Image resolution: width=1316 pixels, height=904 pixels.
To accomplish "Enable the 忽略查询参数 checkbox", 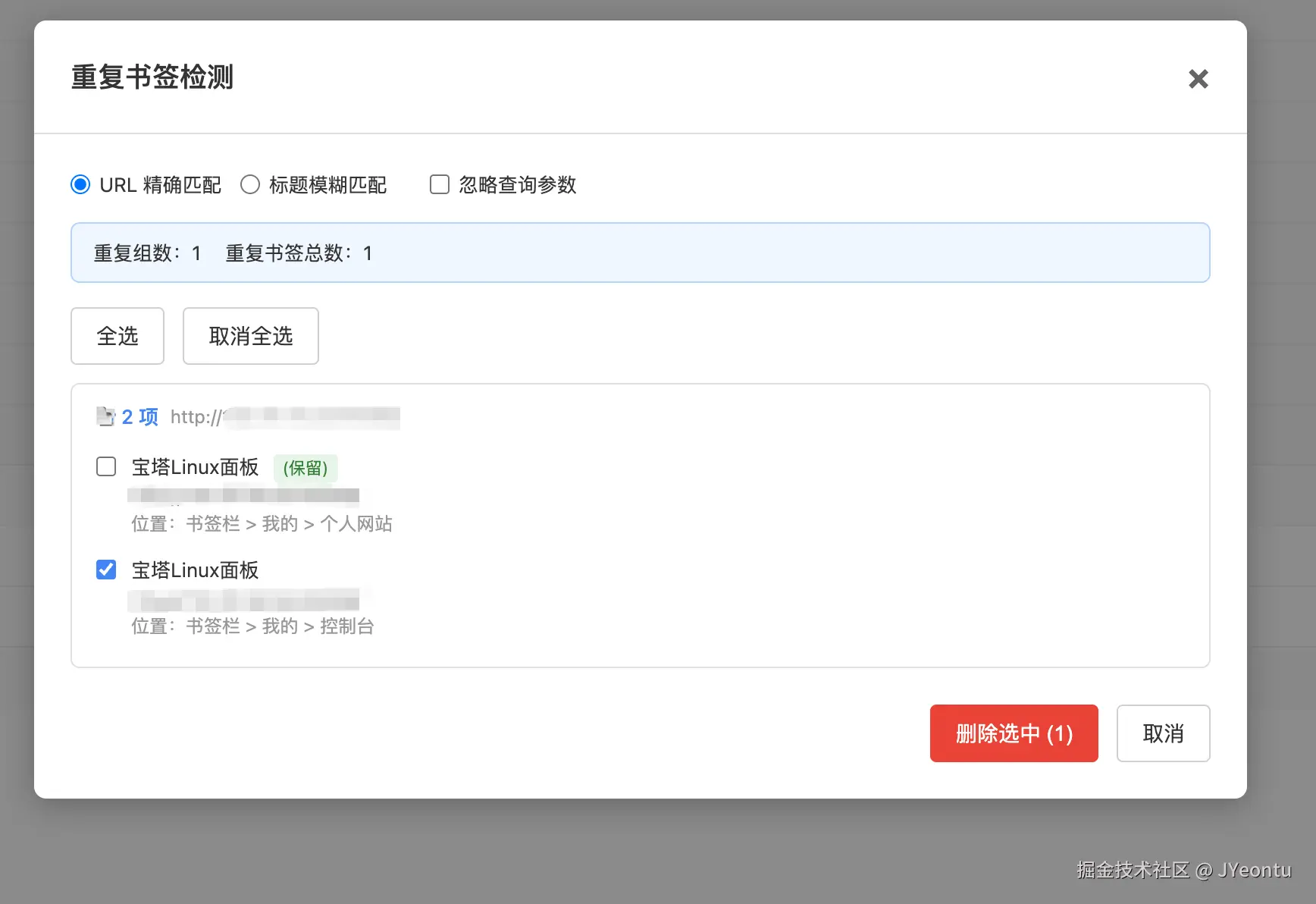I will 440,185.
